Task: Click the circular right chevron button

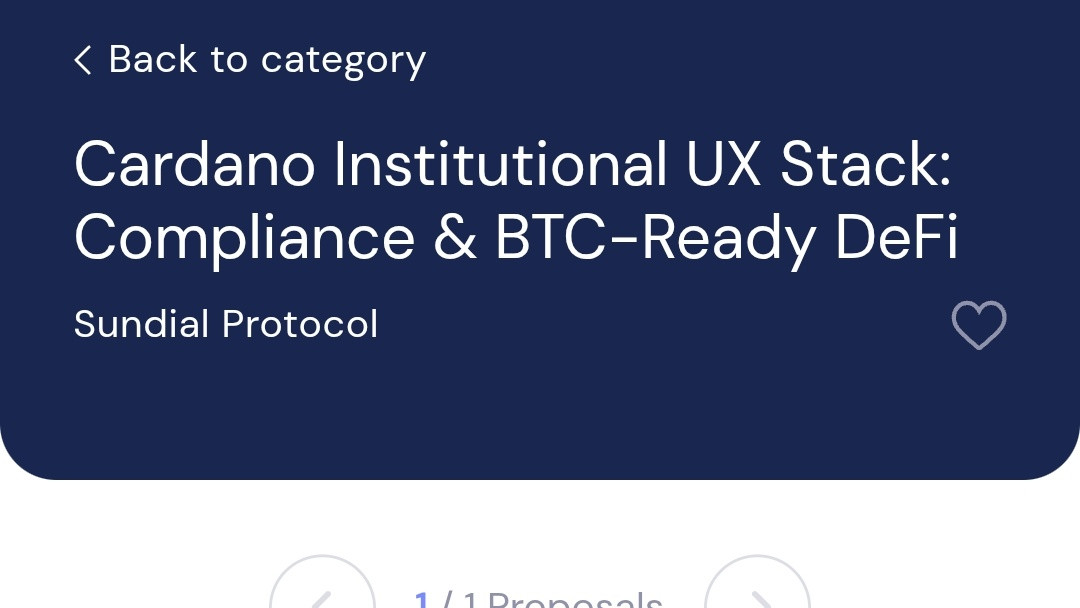Action: click(757, 583)
